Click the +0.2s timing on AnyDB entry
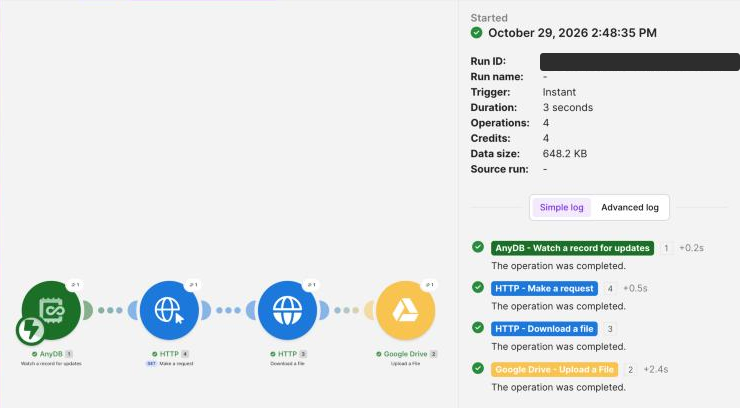740x408 pixels. point(691,248)
